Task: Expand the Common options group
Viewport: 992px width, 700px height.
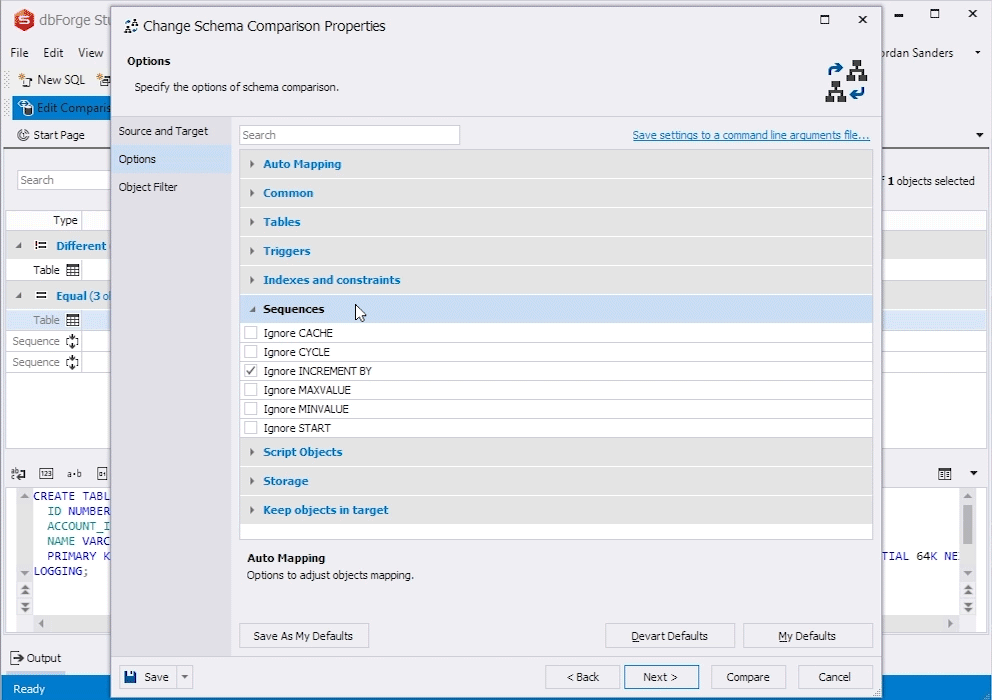Action: (x=252, y=193)
